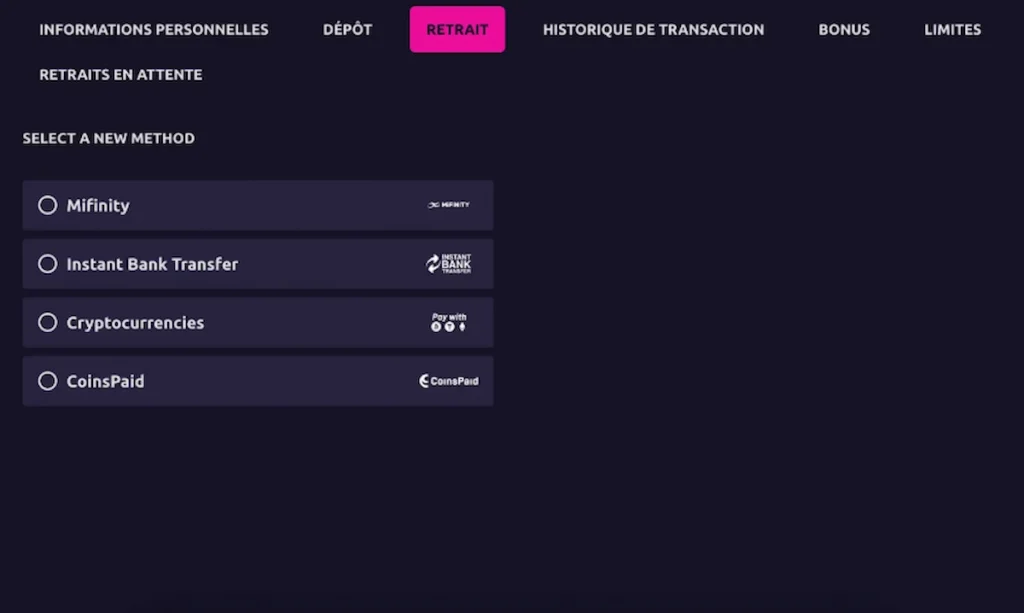Click the Mifinity logo icon
This screenshot has width=1024, height=613.
(448, 205)
